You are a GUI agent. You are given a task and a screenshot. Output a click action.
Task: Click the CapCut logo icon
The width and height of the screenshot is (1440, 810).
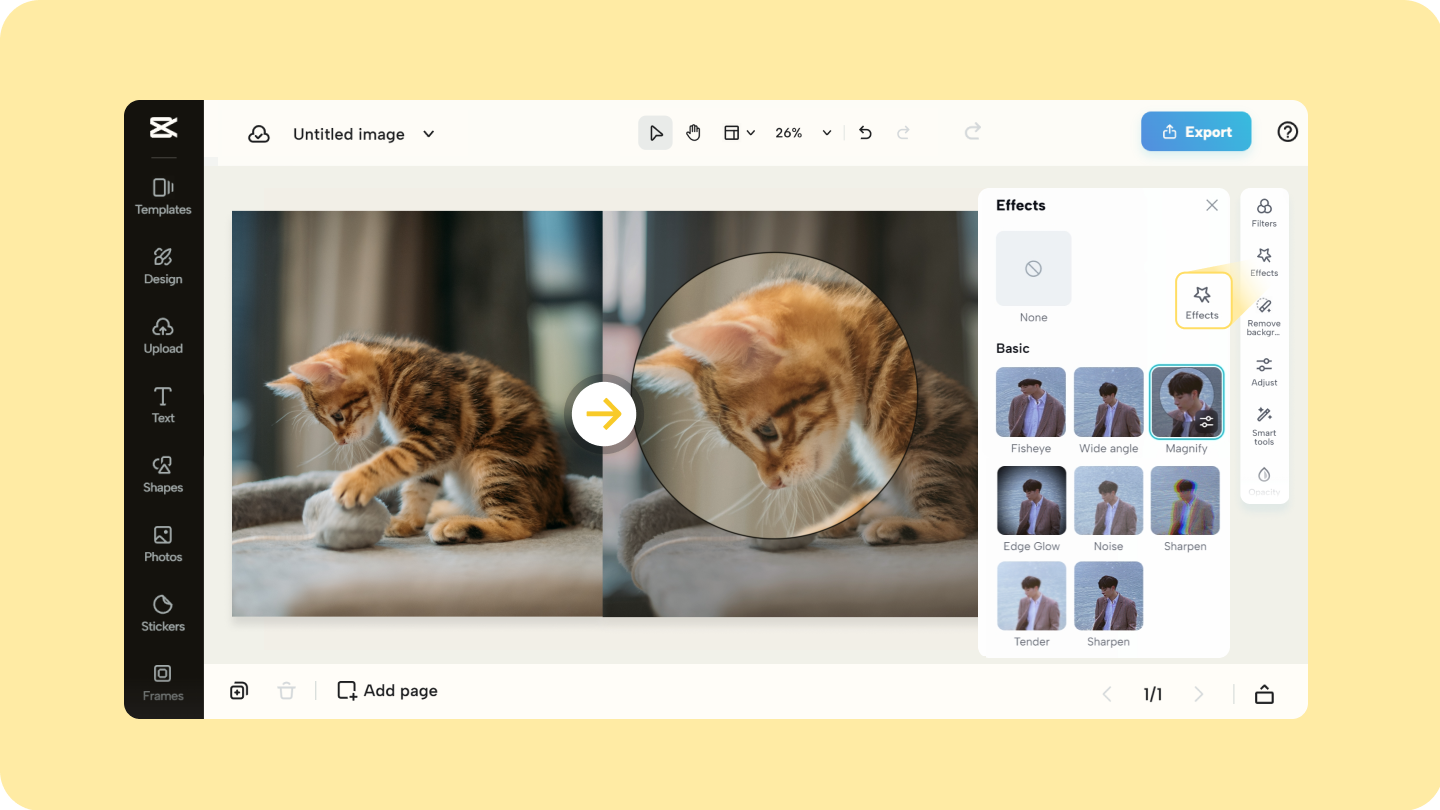pyautogui.click(x=163, y=127)
